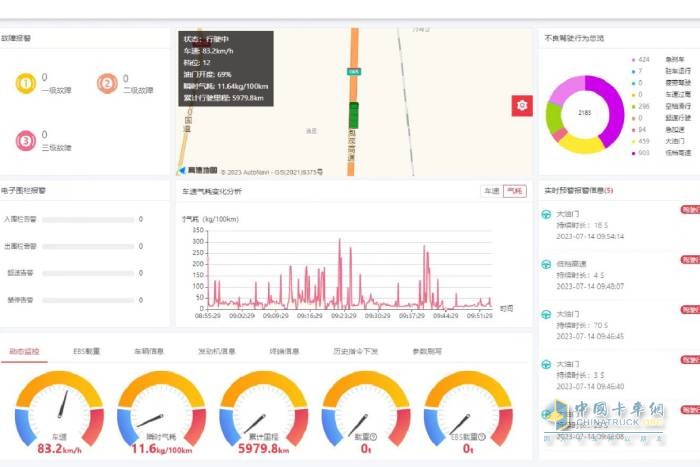
Task: Click the orange level-2 fault (二级故障) icon
Action: pyautogui.click(x=107, y=83)
